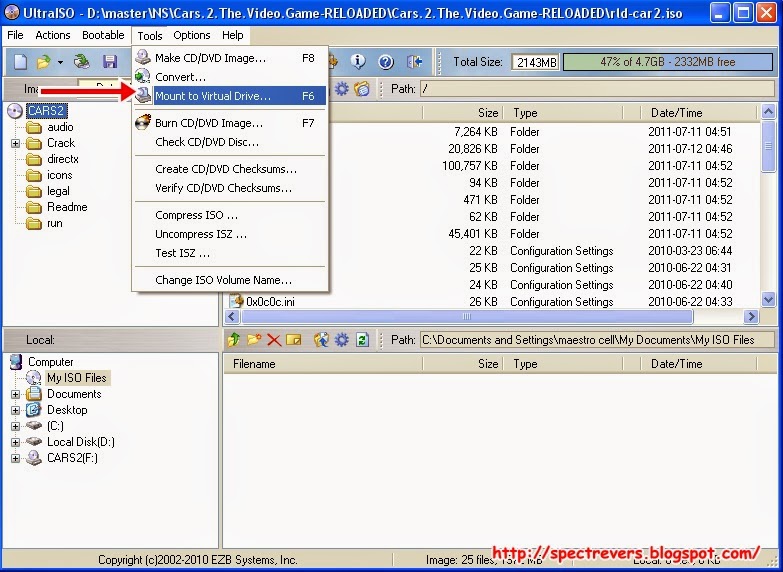Screen dimensions: 783x572
Task: Click the local Path input field
Action: 598,340
